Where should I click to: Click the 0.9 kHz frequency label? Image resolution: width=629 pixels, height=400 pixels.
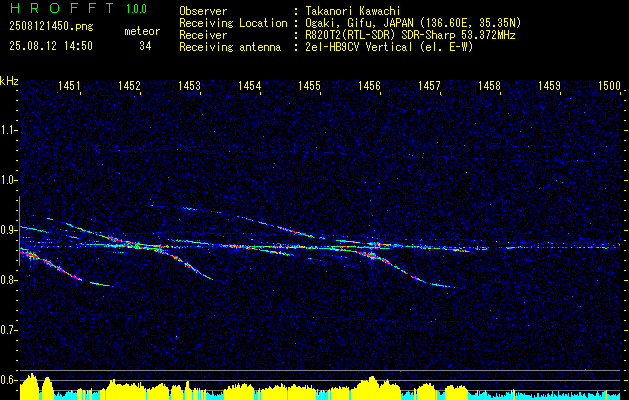tap(9, 230)
